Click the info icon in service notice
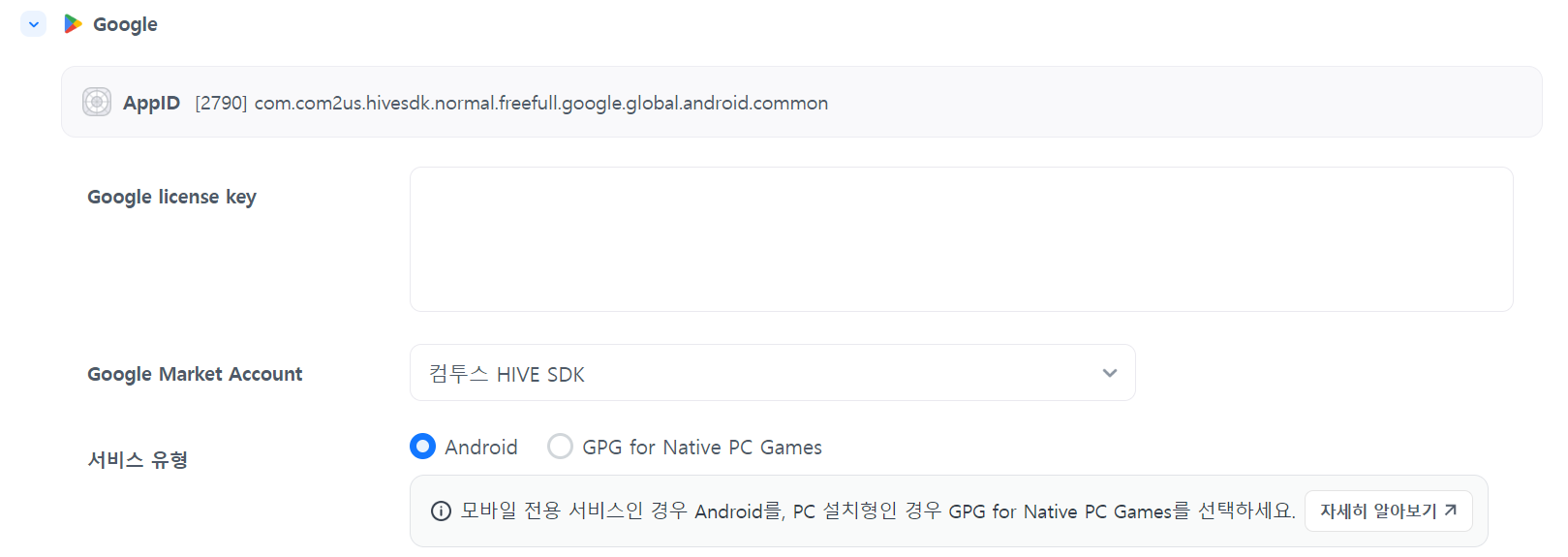This screenshot has height=557, width=1568. pyautogui.click(x=441, y=511)
